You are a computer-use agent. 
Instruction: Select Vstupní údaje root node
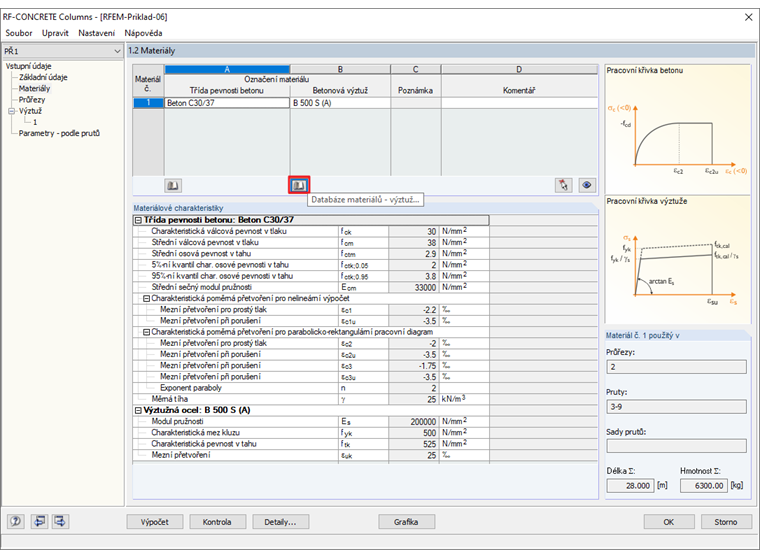pyautogui.click(x=29, y=66)
